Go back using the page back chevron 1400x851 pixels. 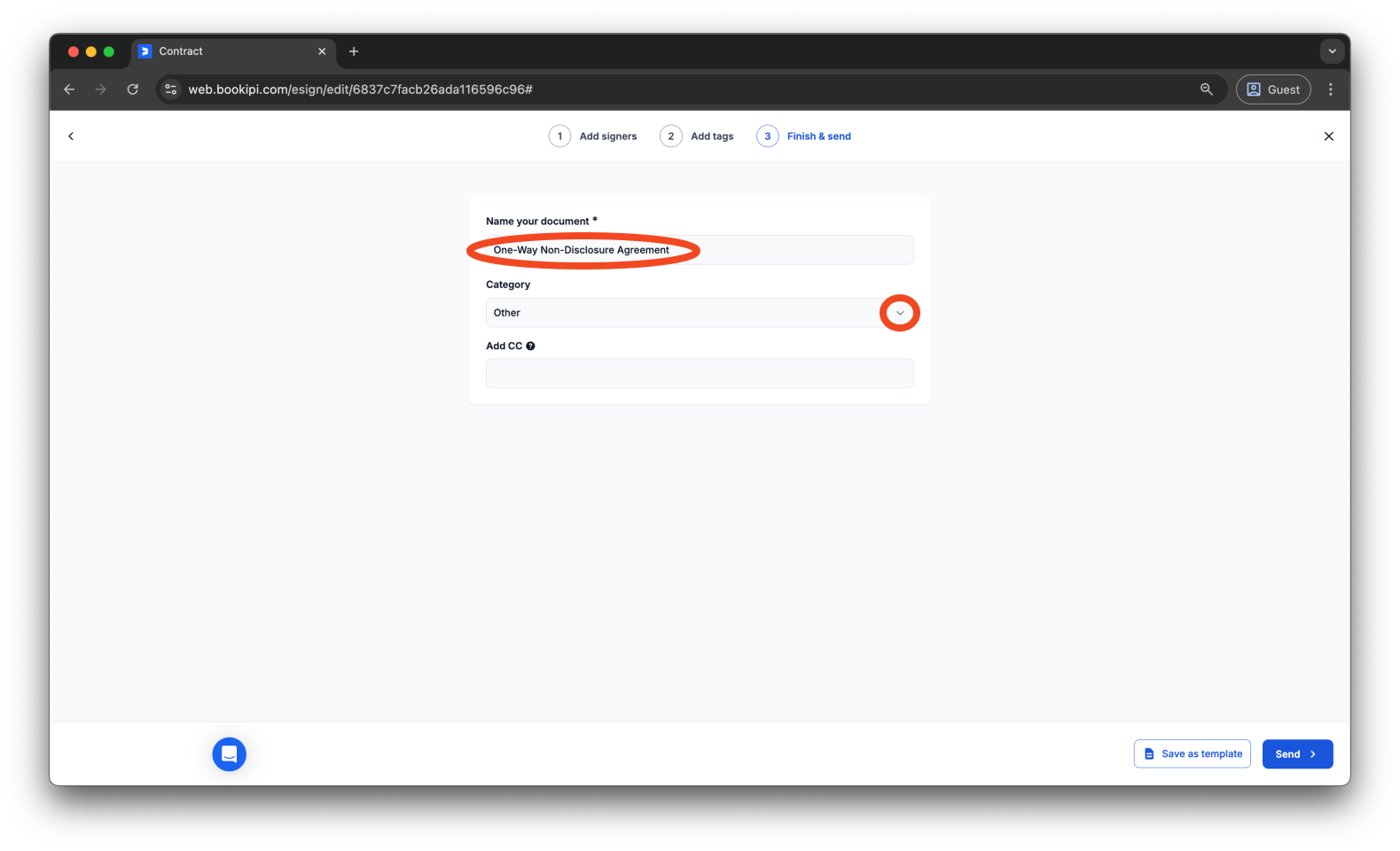click(x=71, y=137)
